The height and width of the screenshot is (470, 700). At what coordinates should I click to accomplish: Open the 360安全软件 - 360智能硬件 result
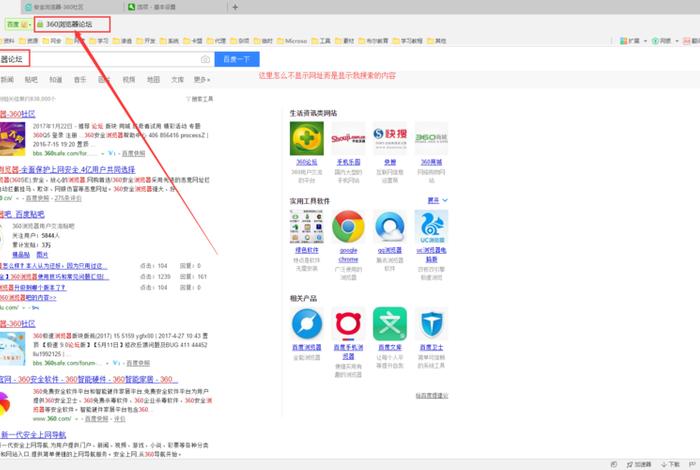point(89,379)
